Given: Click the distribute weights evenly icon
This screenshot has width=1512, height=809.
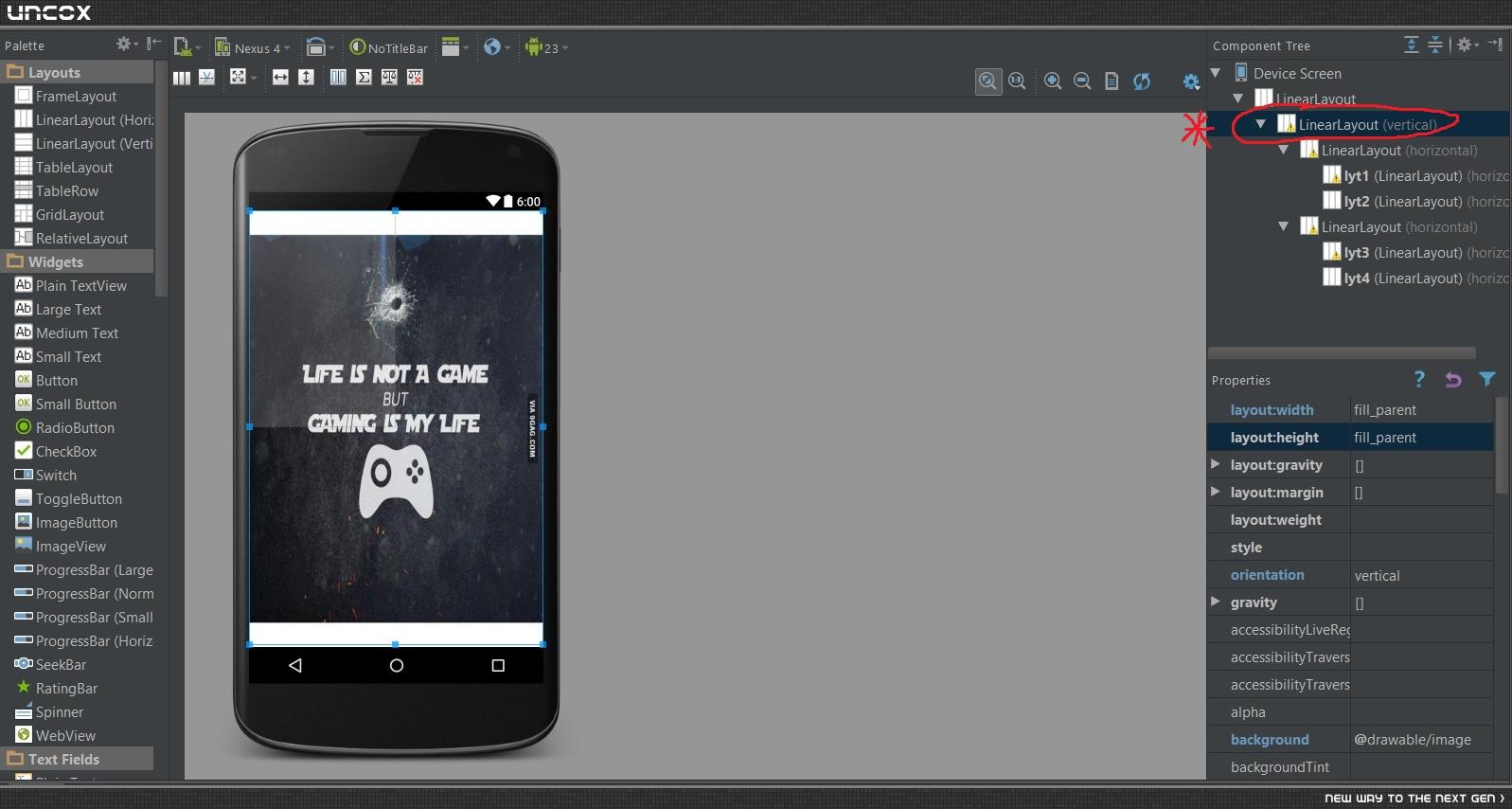Looking at the screenshot, I should tap(338, 78).
